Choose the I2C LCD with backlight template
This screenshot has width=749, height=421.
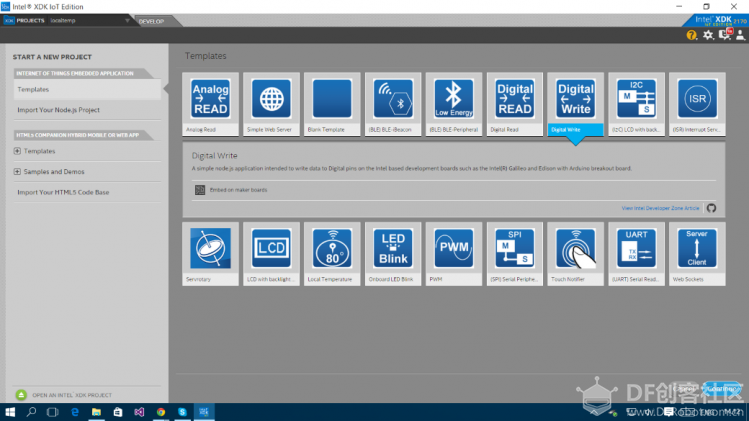636,104
